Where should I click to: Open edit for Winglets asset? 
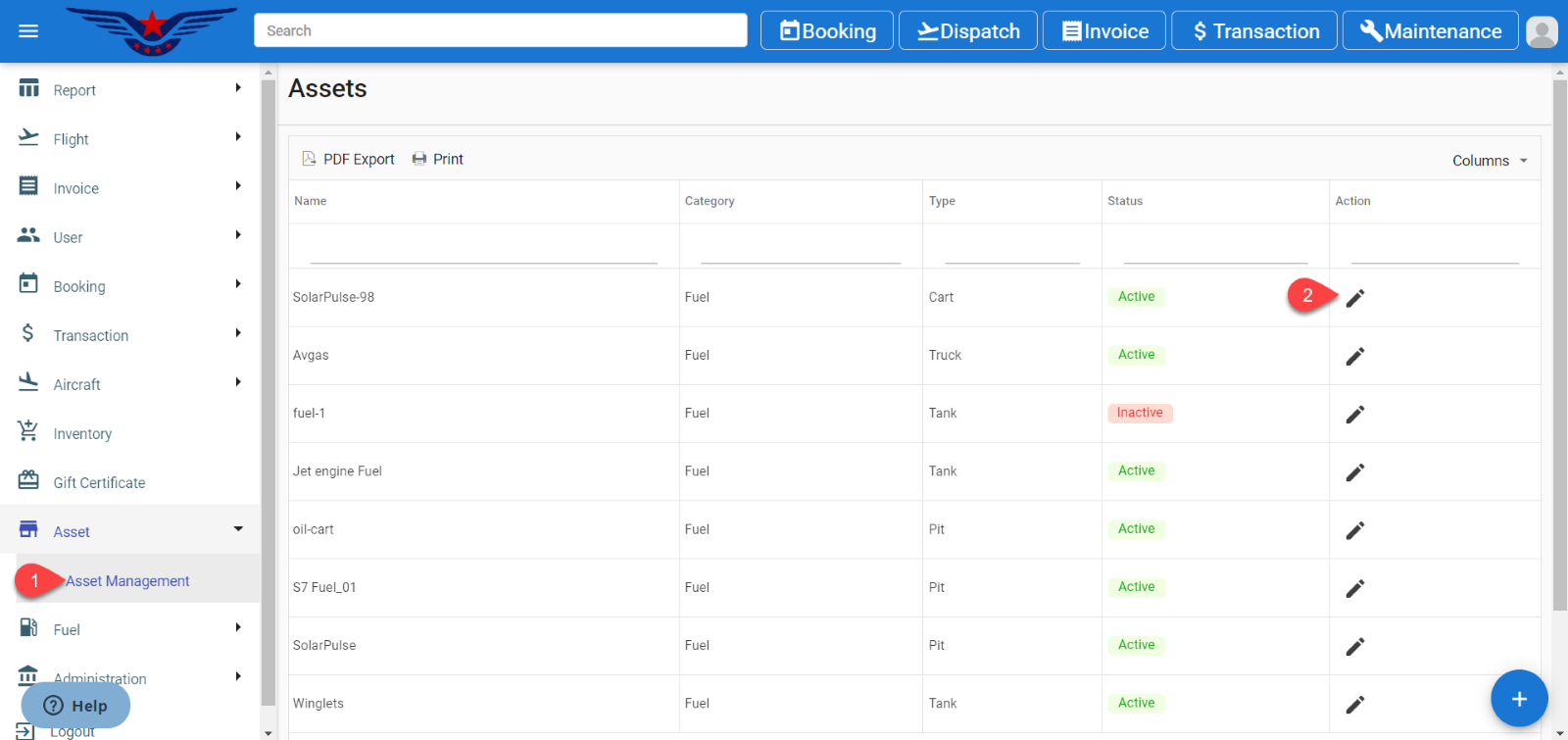1354,705
